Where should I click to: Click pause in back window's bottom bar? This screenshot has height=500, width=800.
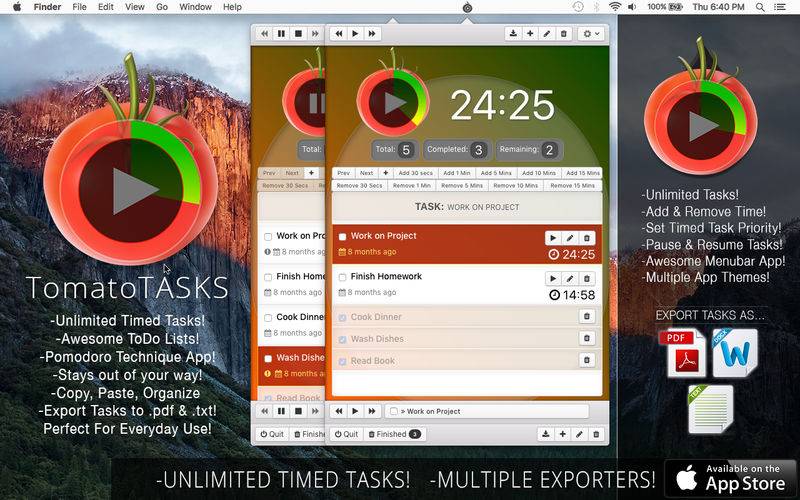point(281,411)
